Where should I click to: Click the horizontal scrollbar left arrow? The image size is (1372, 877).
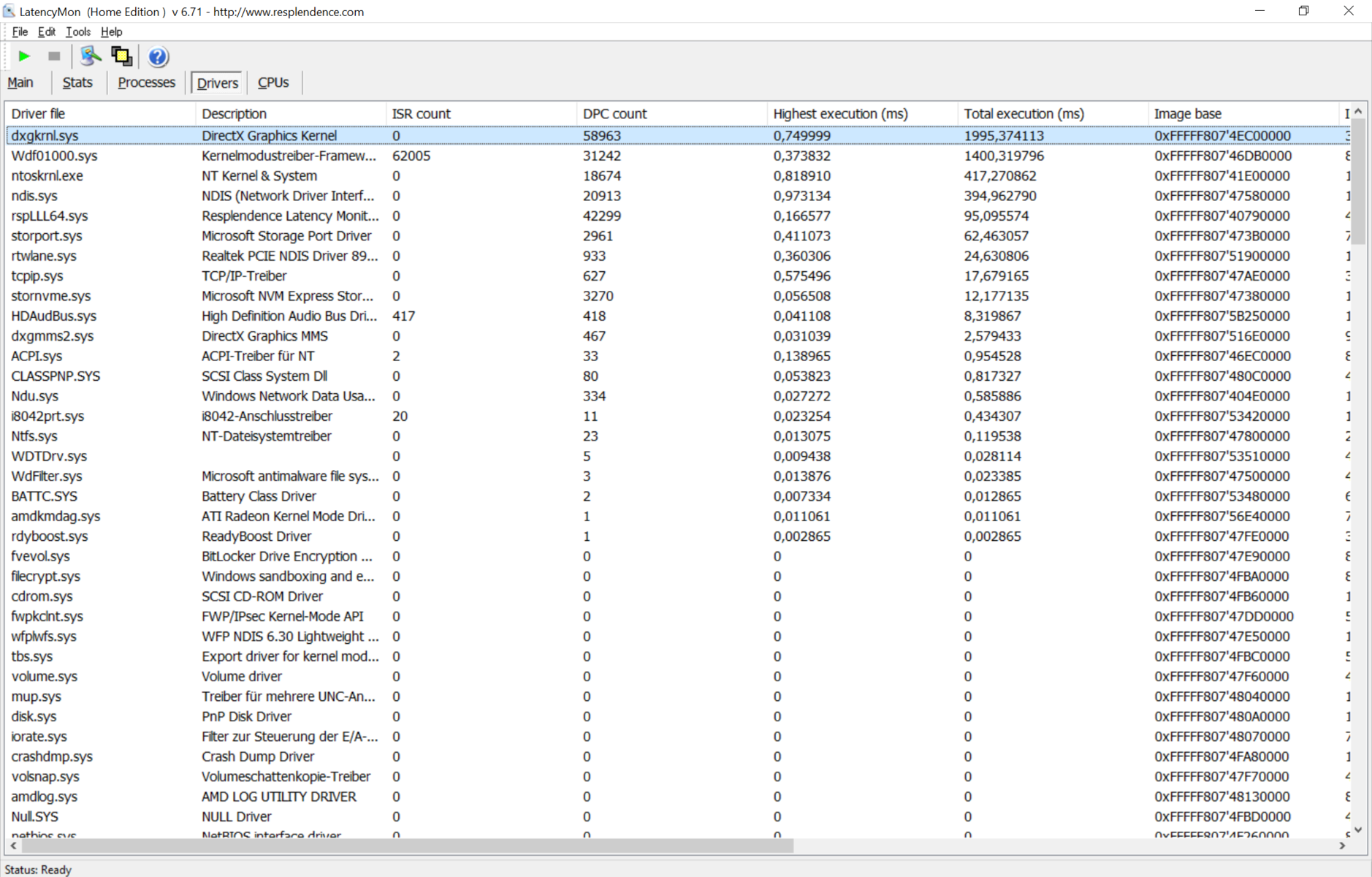click(x=13, y=846)
